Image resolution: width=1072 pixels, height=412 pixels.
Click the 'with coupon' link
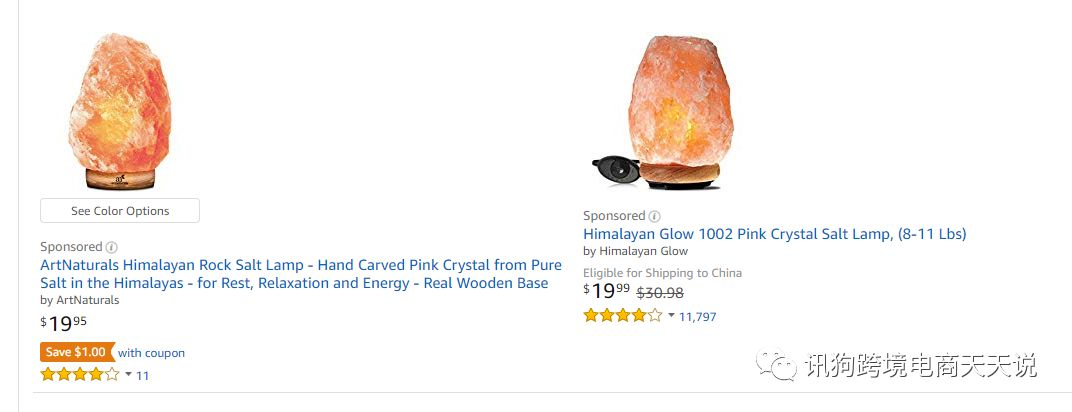(x=151, y=353)
